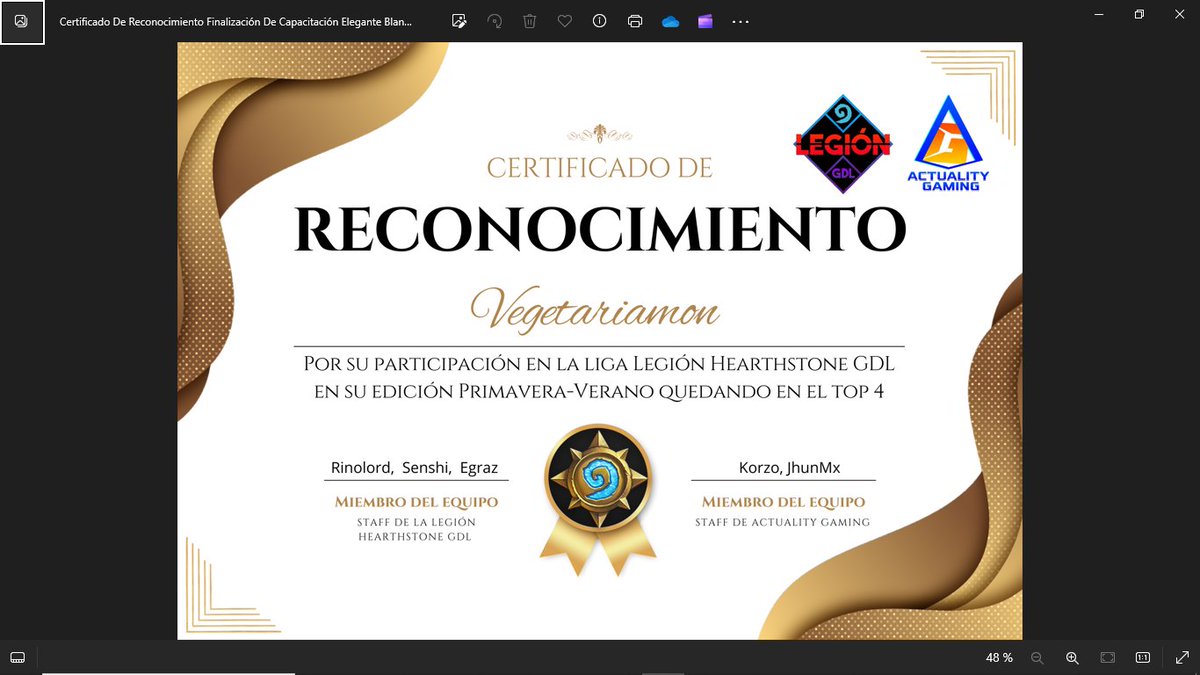Click the Zoom in magnifier
This screenshot has height=675, width=1200.
1072,657
